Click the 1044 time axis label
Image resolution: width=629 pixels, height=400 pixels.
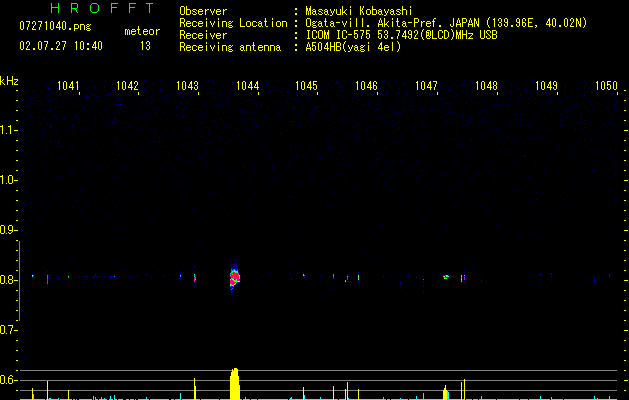(x=248, y=86)
